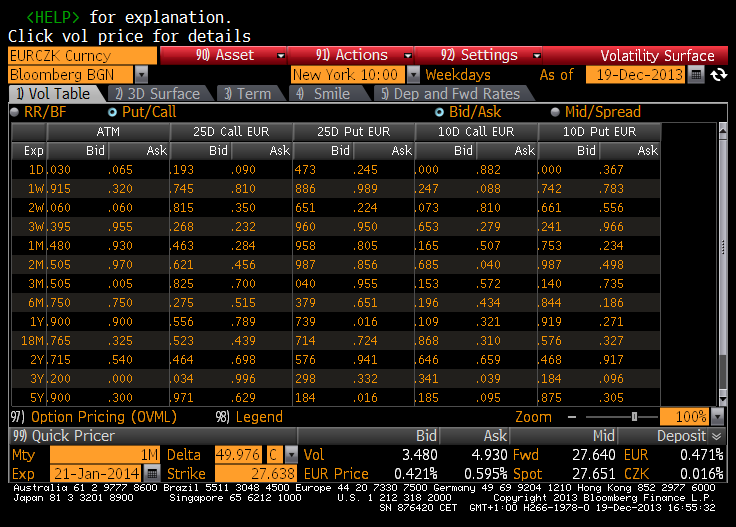Open the 98) Legend link
Viewport: 736px width, 527px height.
249,417
